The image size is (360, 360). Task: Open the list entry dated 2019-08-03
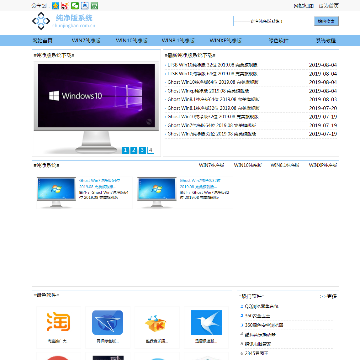pyautogui.click(x=213, y=99)
